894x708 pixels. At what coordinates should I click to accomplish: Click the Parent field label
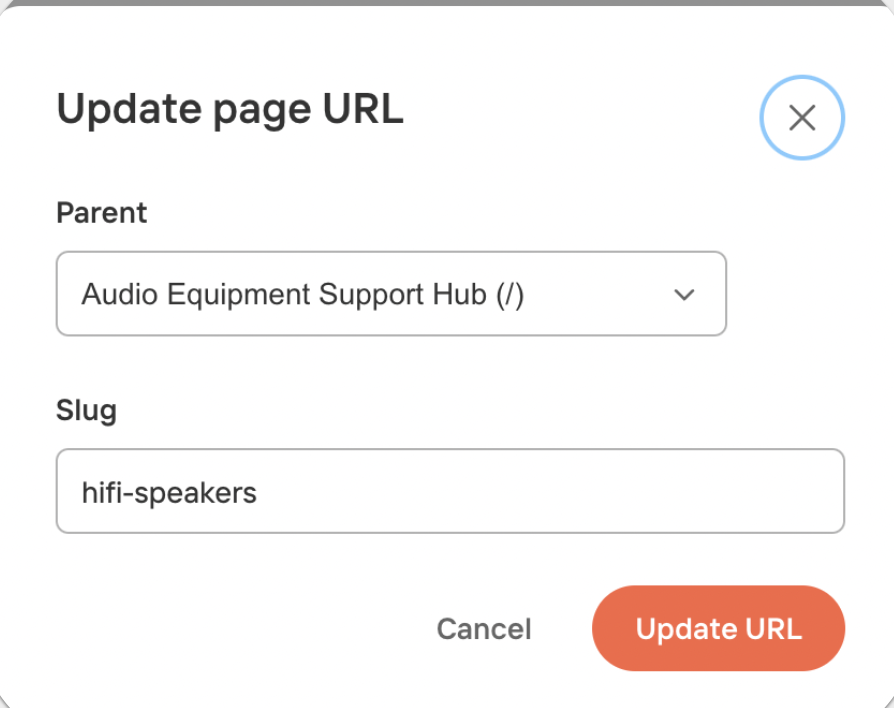(x=101, y=213)
